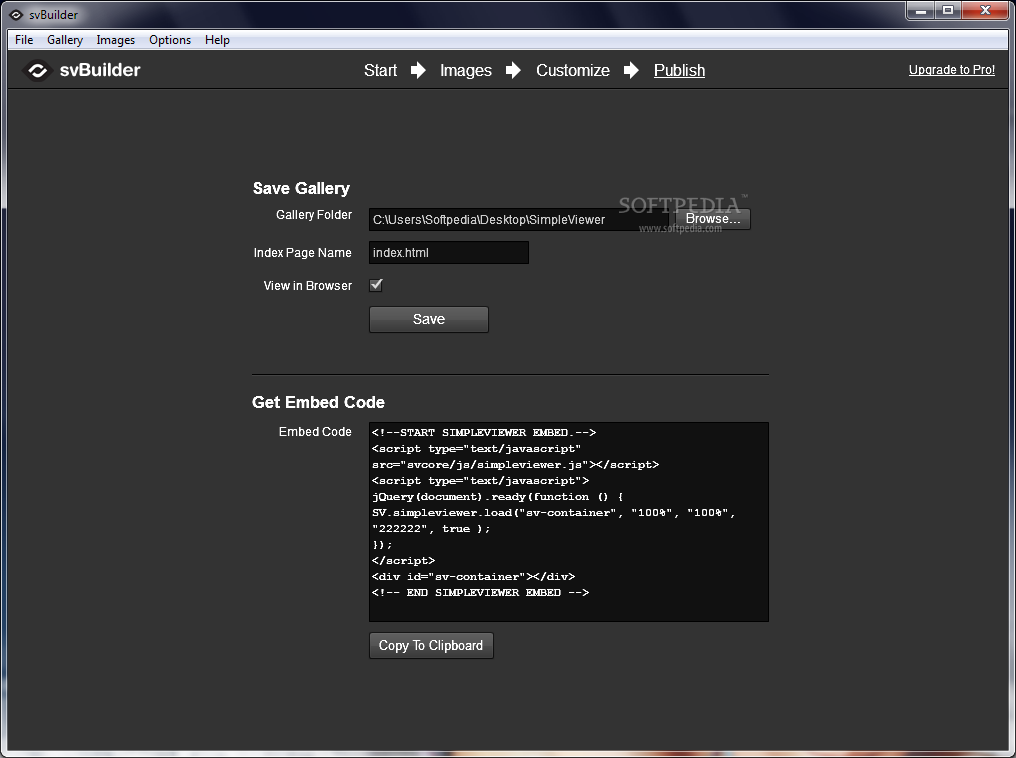Click the "View in Browser" label

pyautogui.click(x=308, y=286)
